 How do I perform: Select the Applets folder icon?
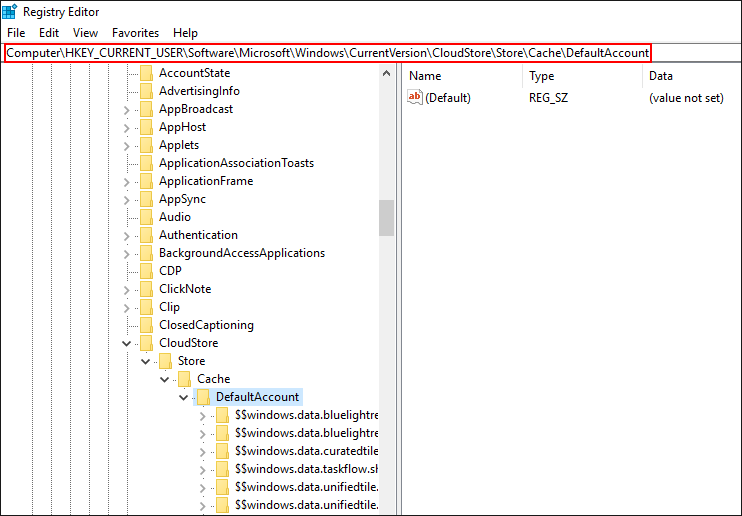(147, 145)
